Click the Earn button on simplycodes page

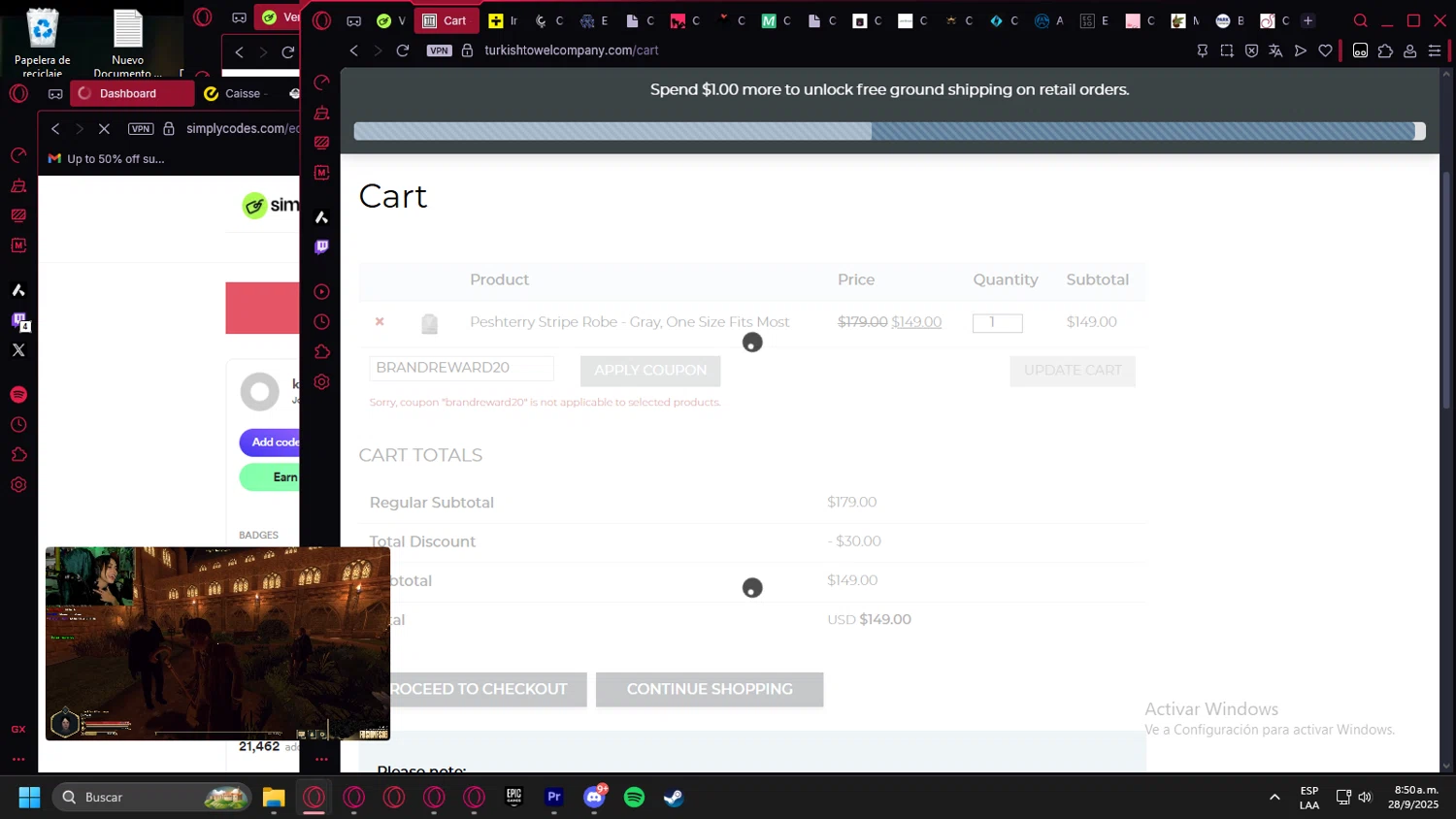point(271,477)
